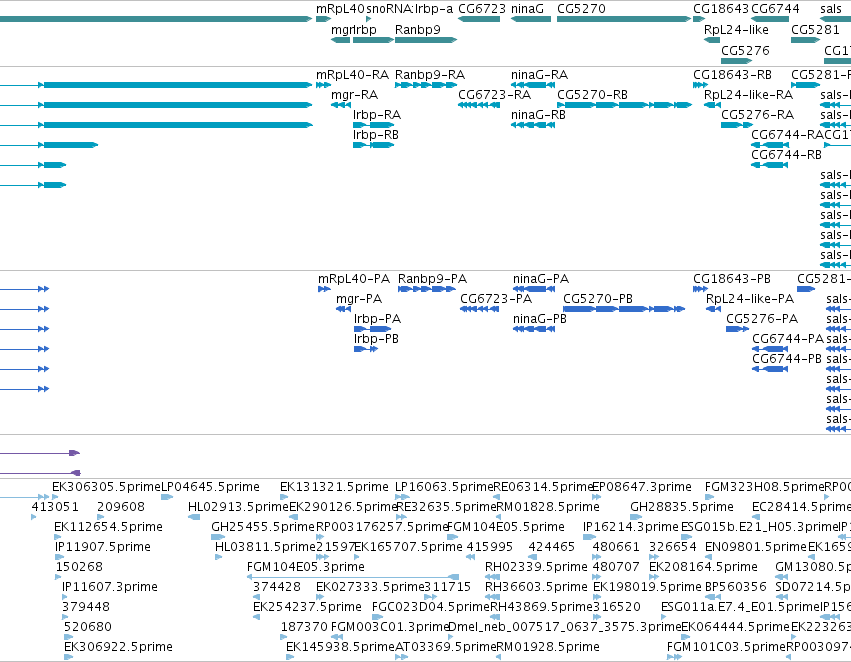Open the CG5270 gene feature

tap(624, 19)
